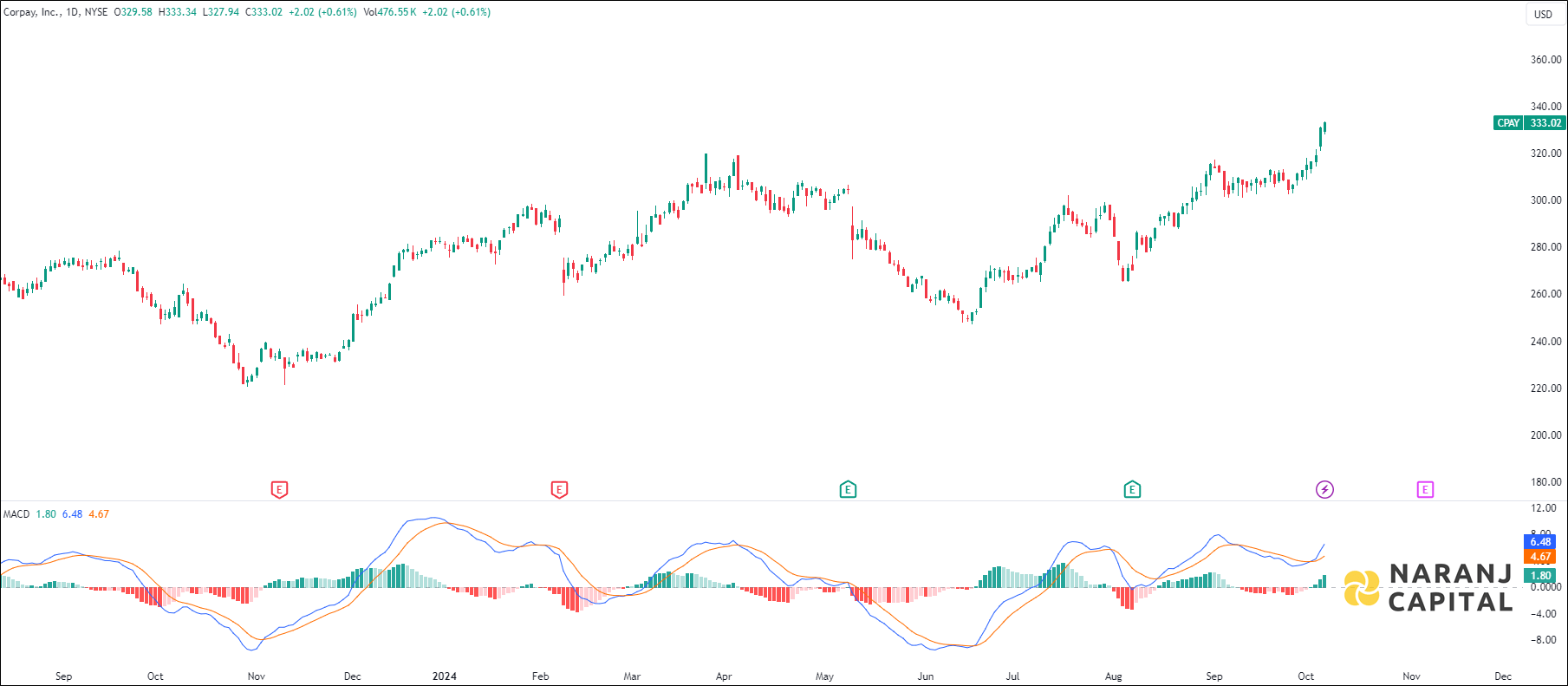Select the pink upcoming earnings marker

pos(1425,490)
